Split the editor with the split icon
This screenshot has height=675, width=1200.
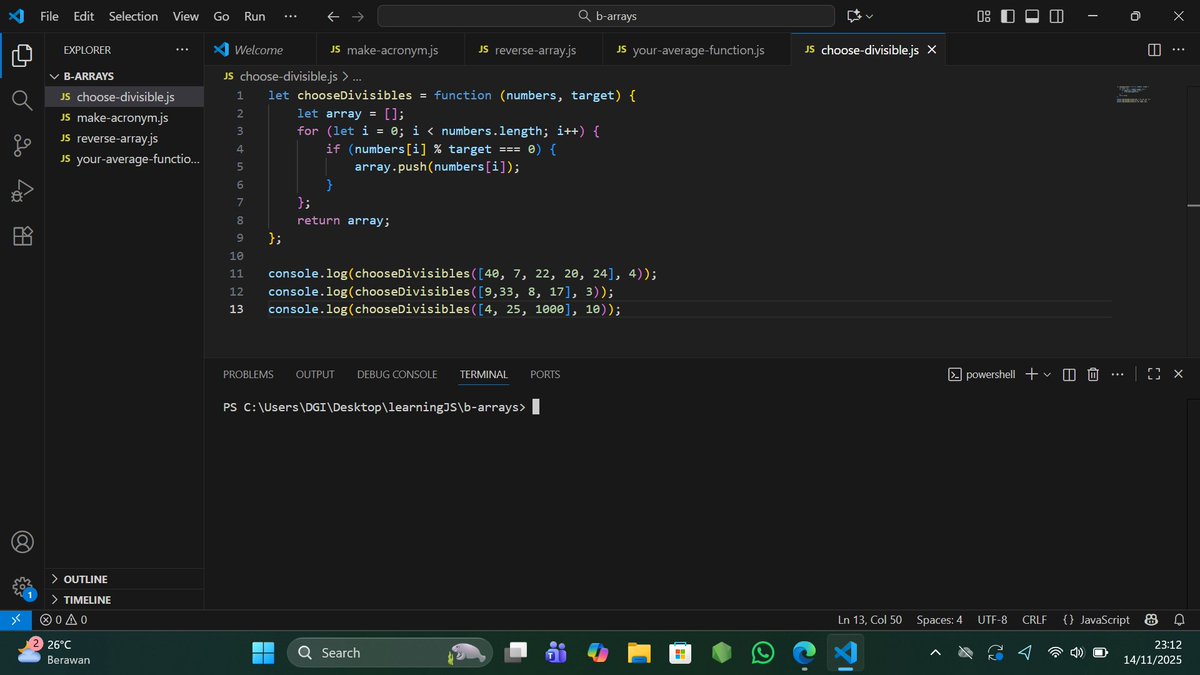[x=1156, y=49]
